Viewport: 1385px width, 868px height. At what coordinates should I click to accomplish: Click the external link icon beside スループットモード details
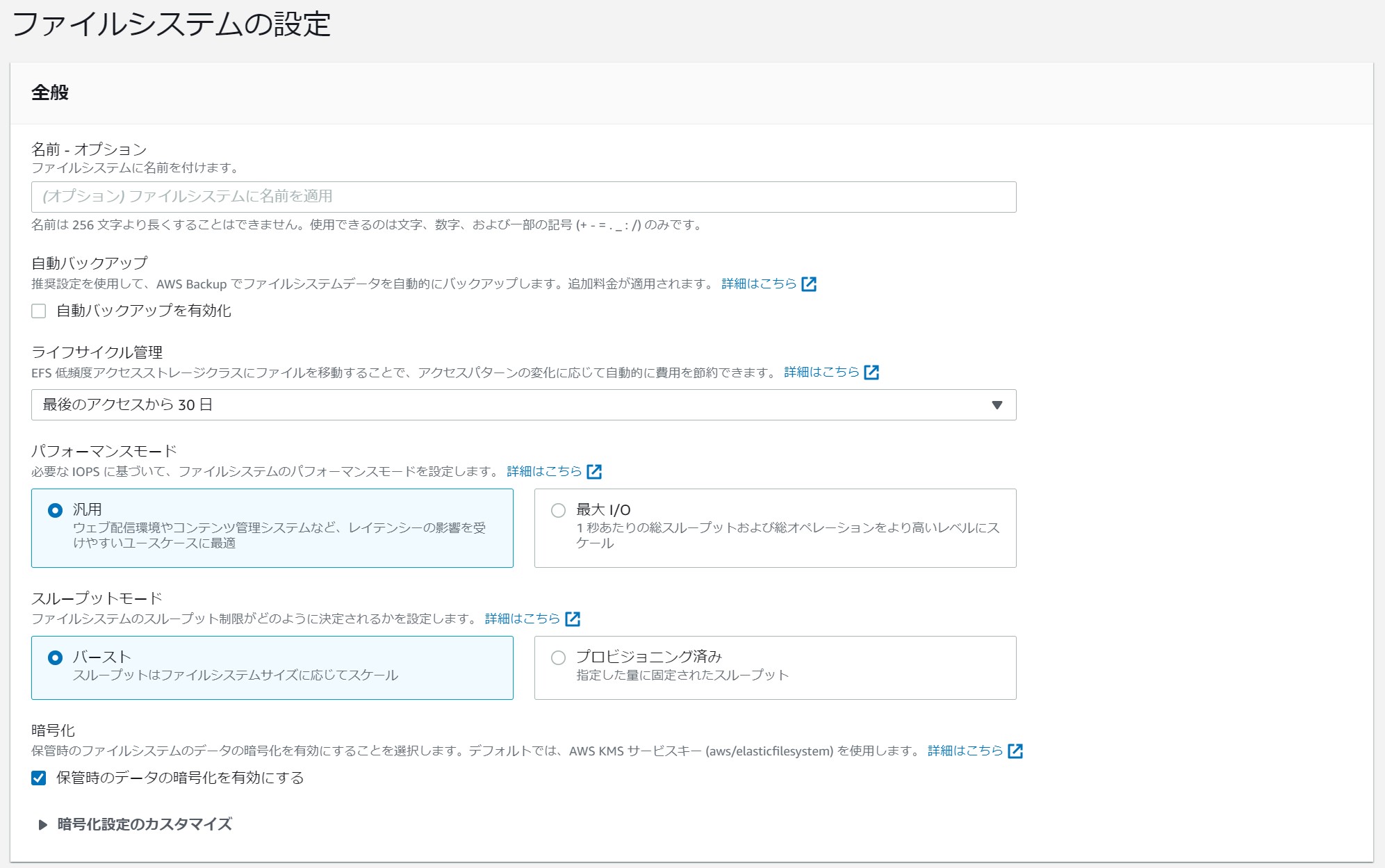(573, 618)
